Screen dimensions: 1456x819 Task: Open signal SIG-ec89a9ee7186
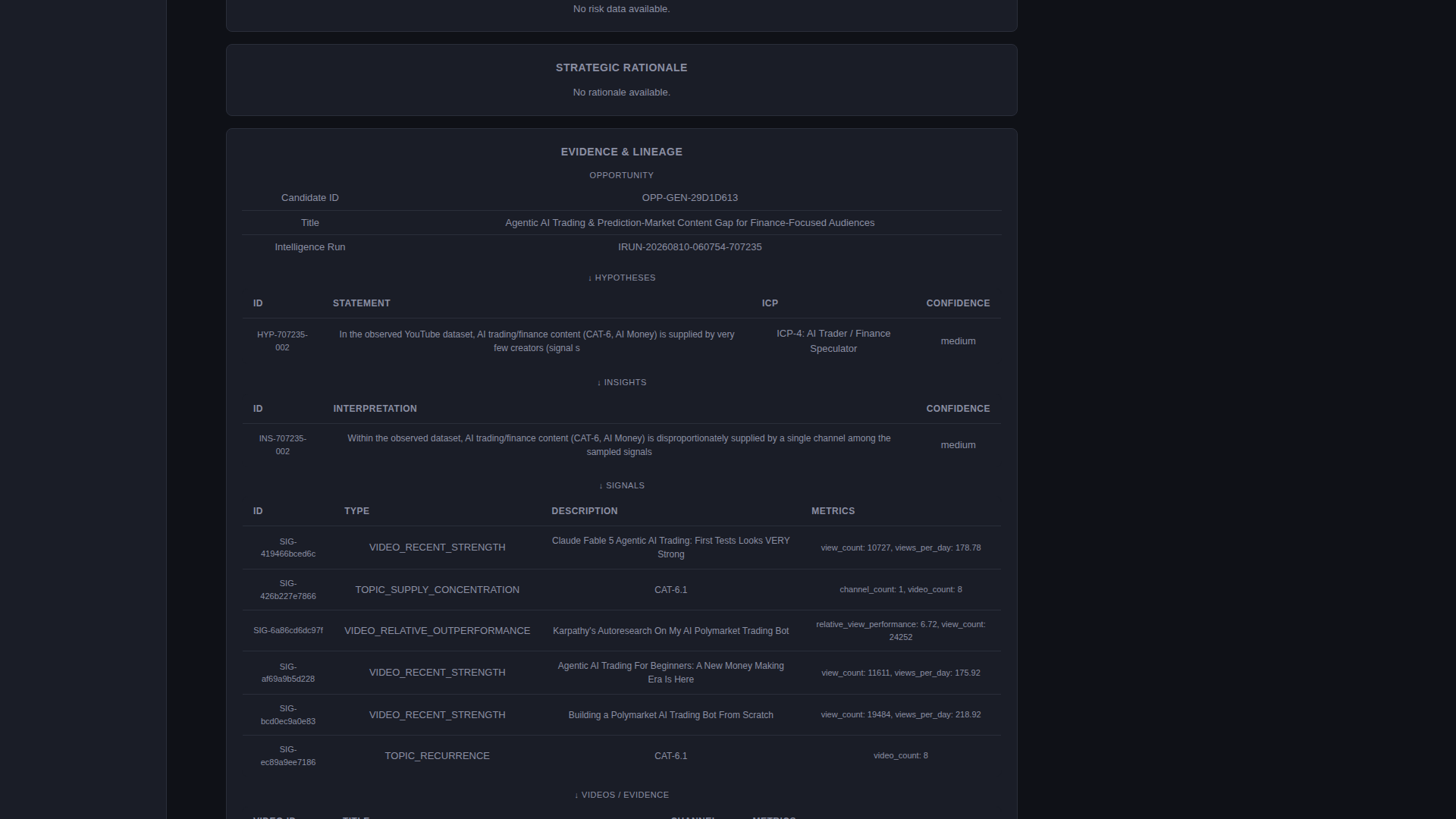click(287, 756)
